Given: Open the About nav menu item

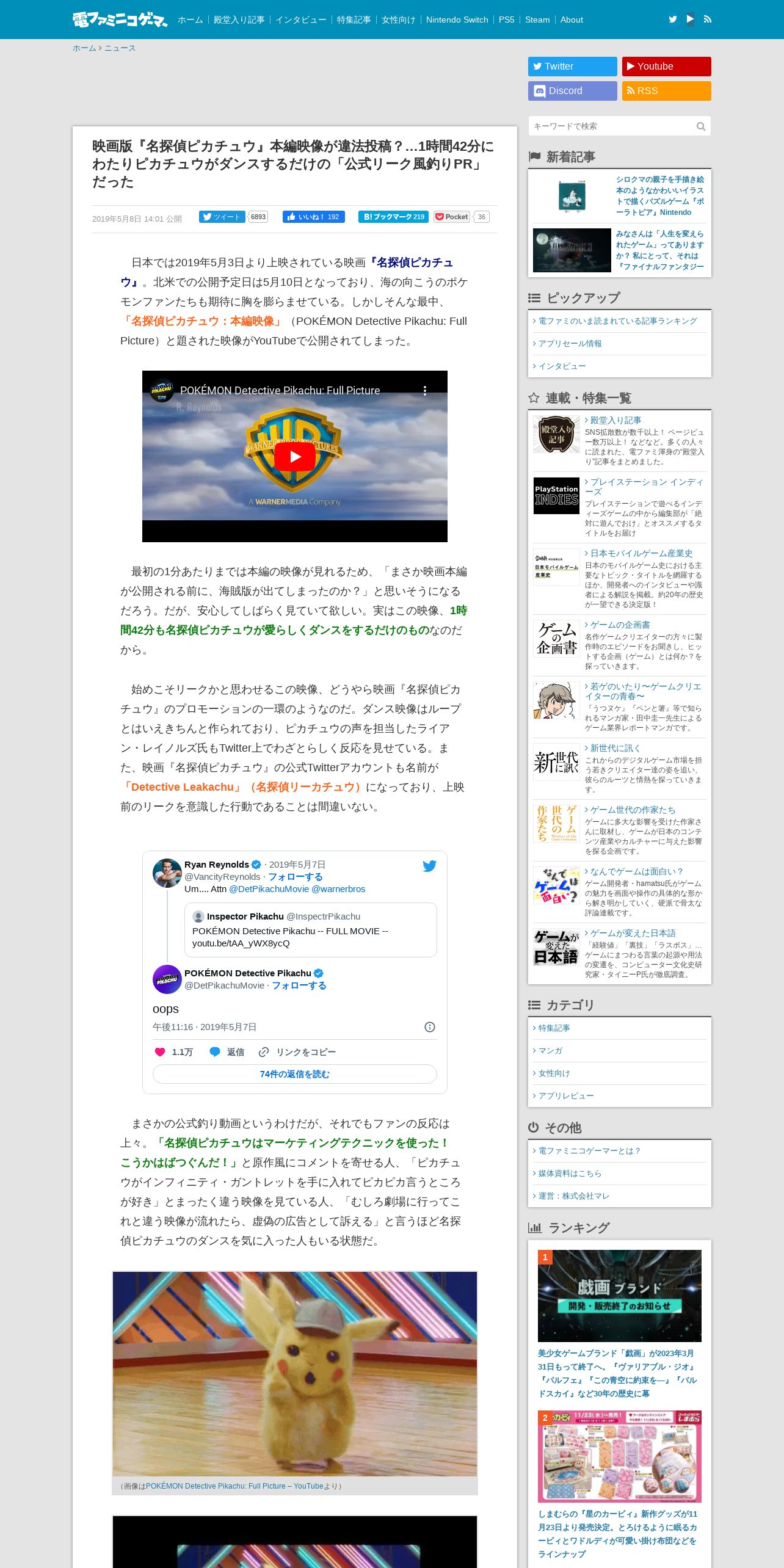Looking at the screenshot, I should click(572, 20).
